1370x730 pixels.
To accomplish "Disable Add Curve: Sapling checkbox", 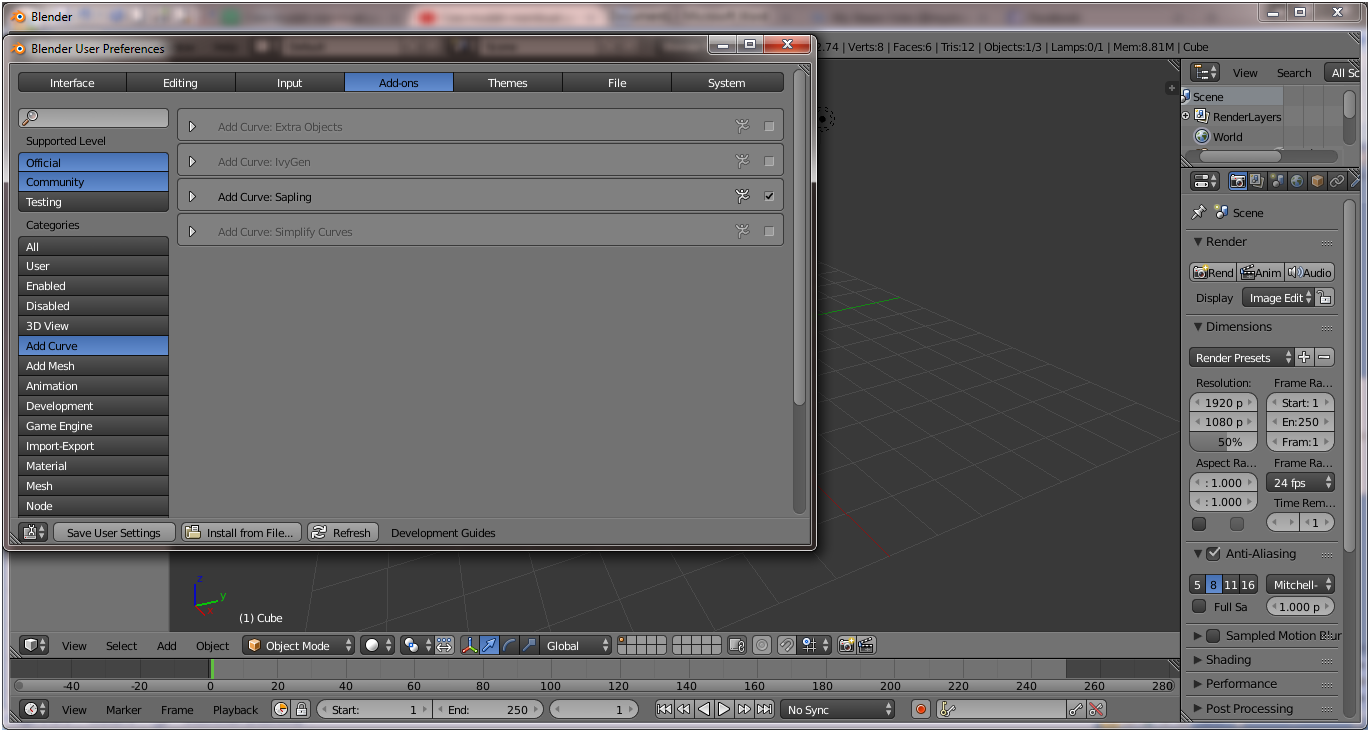I will tap(769, 196).
